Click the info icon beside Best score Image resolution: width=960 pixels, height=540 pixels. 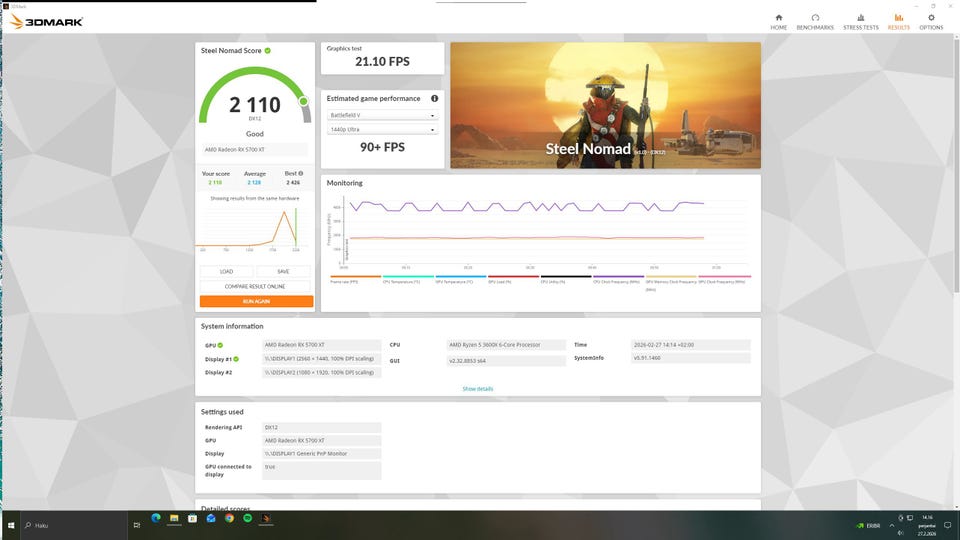click(x=301, y=173)
